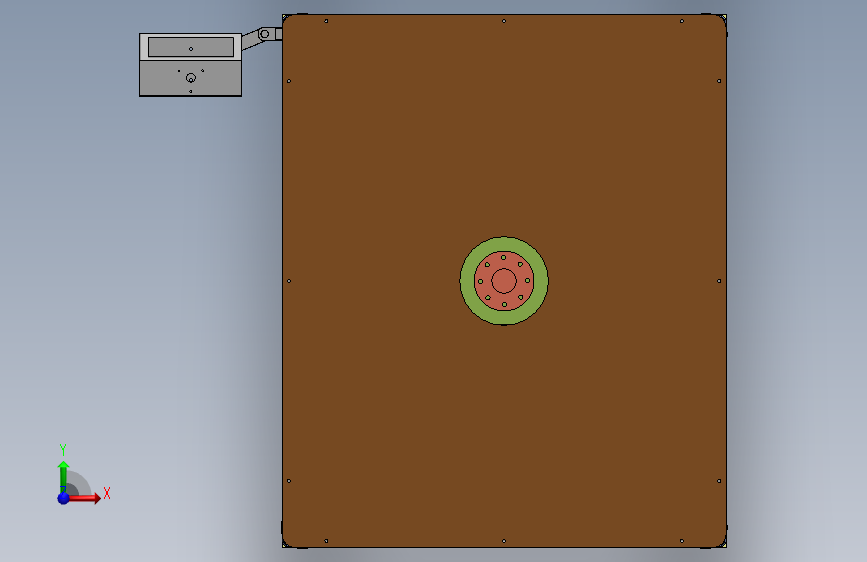The image size is (867, 562).
Task: Select the left middle edge hole on plate
Action: click(x=289, y=281)
